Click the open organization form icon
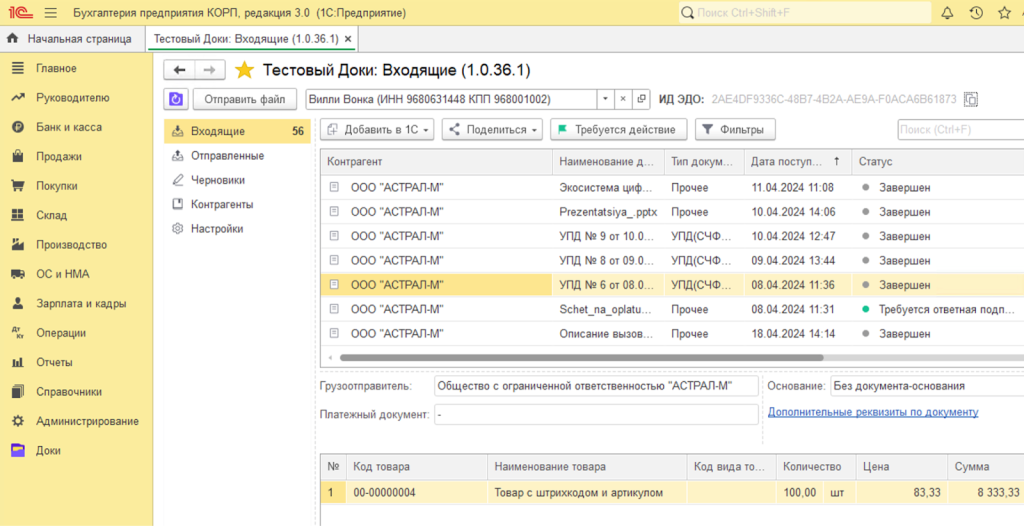 pyautogui.click(x=642, y=99)
